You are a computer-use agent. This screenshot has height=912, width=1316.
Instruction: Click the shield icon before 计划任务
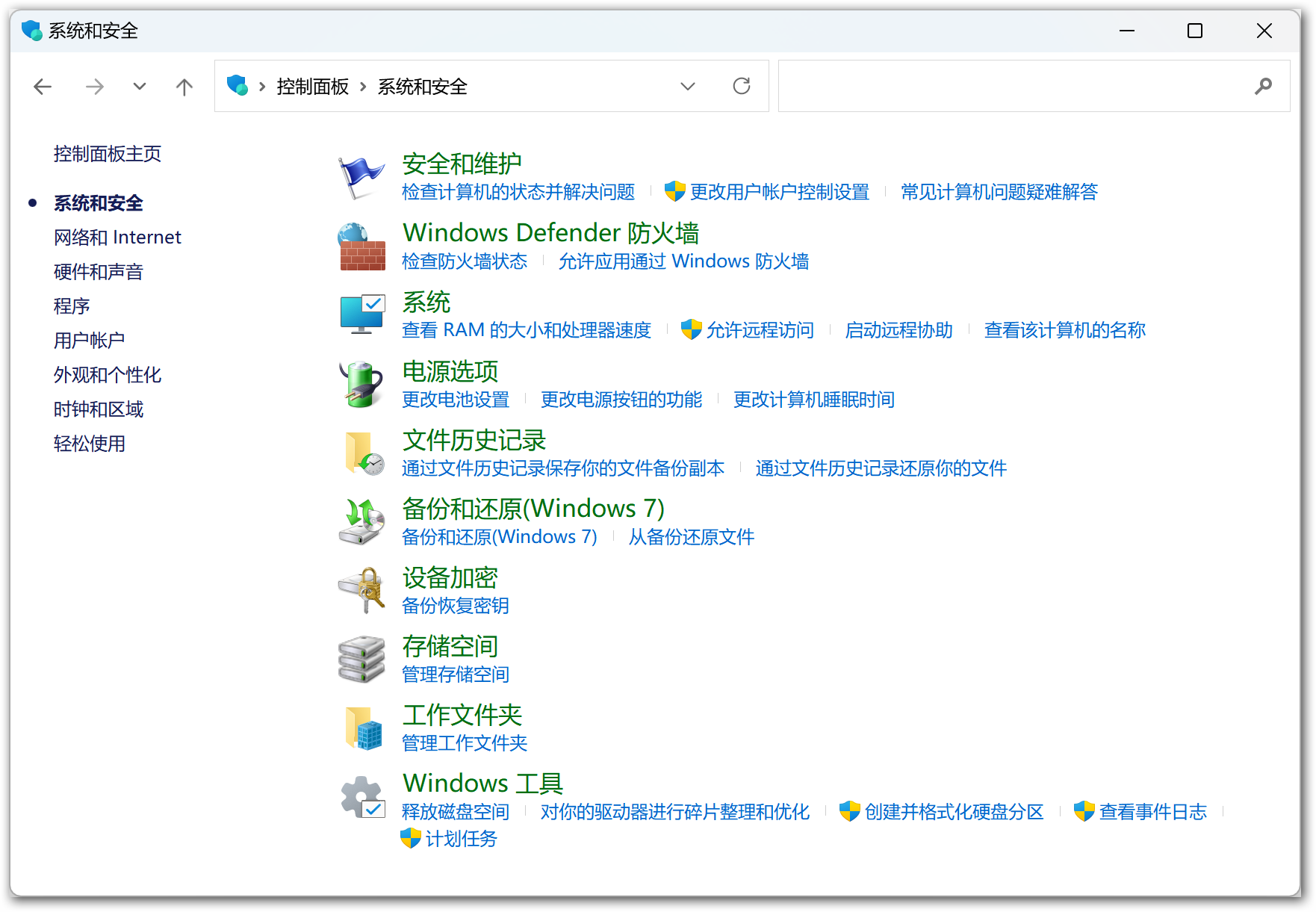pos(411,838)
